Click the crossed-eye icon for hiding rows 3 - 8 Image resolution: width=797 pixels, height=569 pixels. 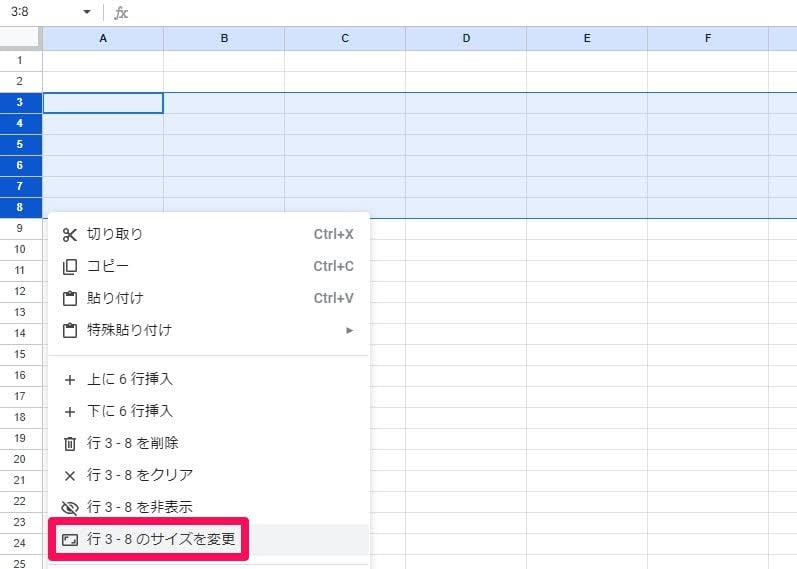click(70, 507)
